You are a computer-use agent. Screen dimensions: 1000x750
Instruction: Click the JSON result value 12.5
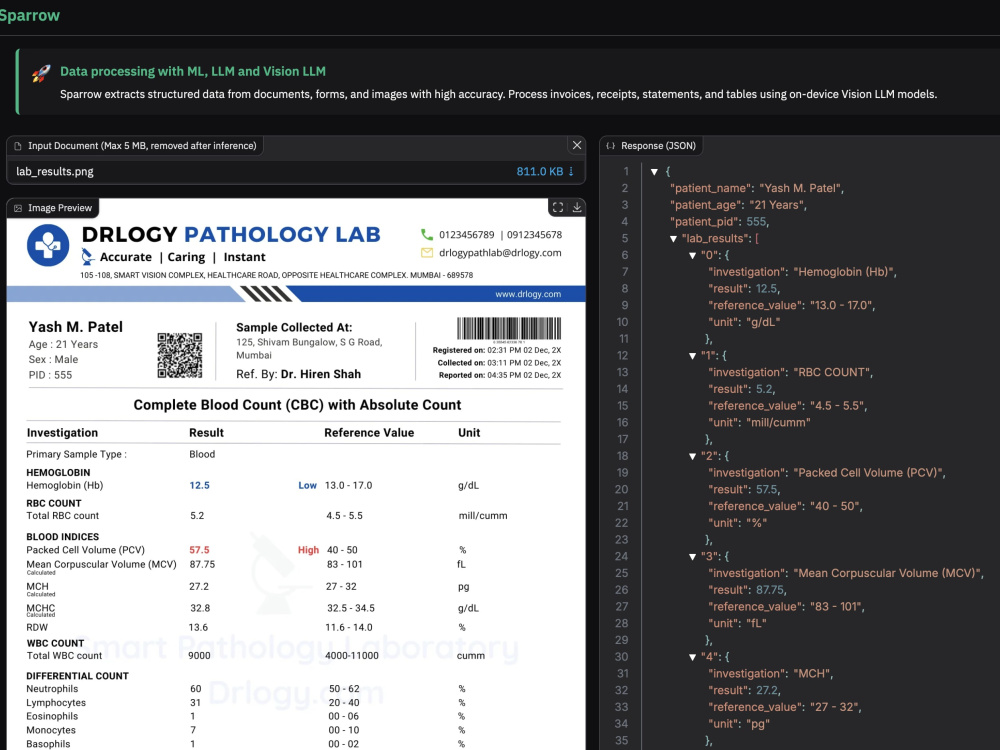click(767, 289)
